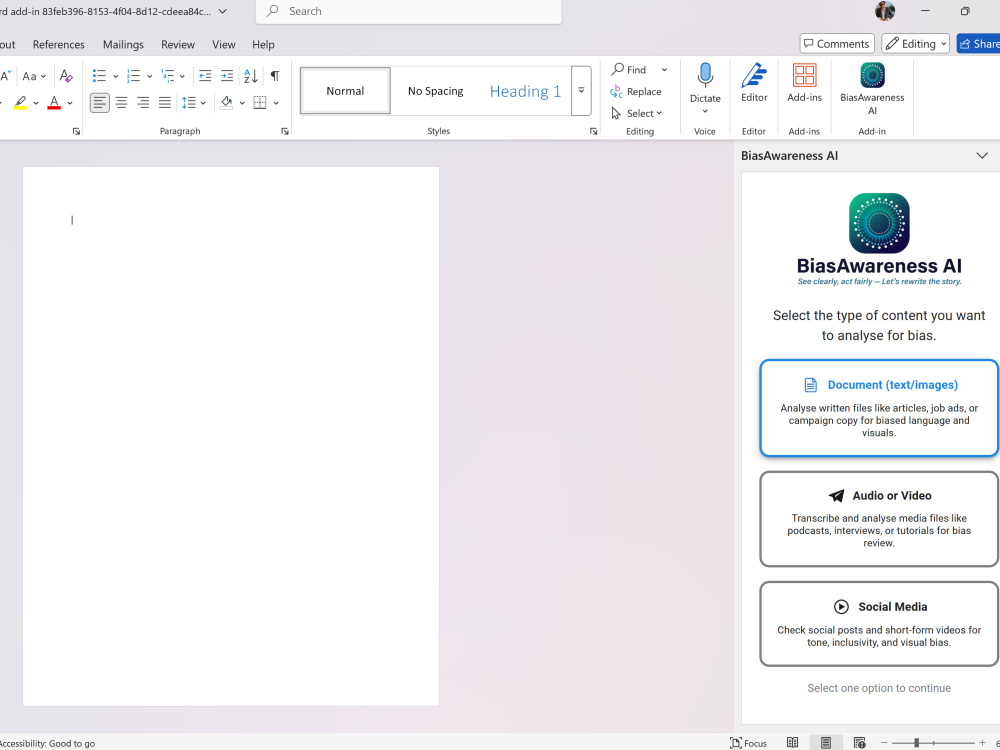Open numbering style dropdown arrow

click(149, 77)
